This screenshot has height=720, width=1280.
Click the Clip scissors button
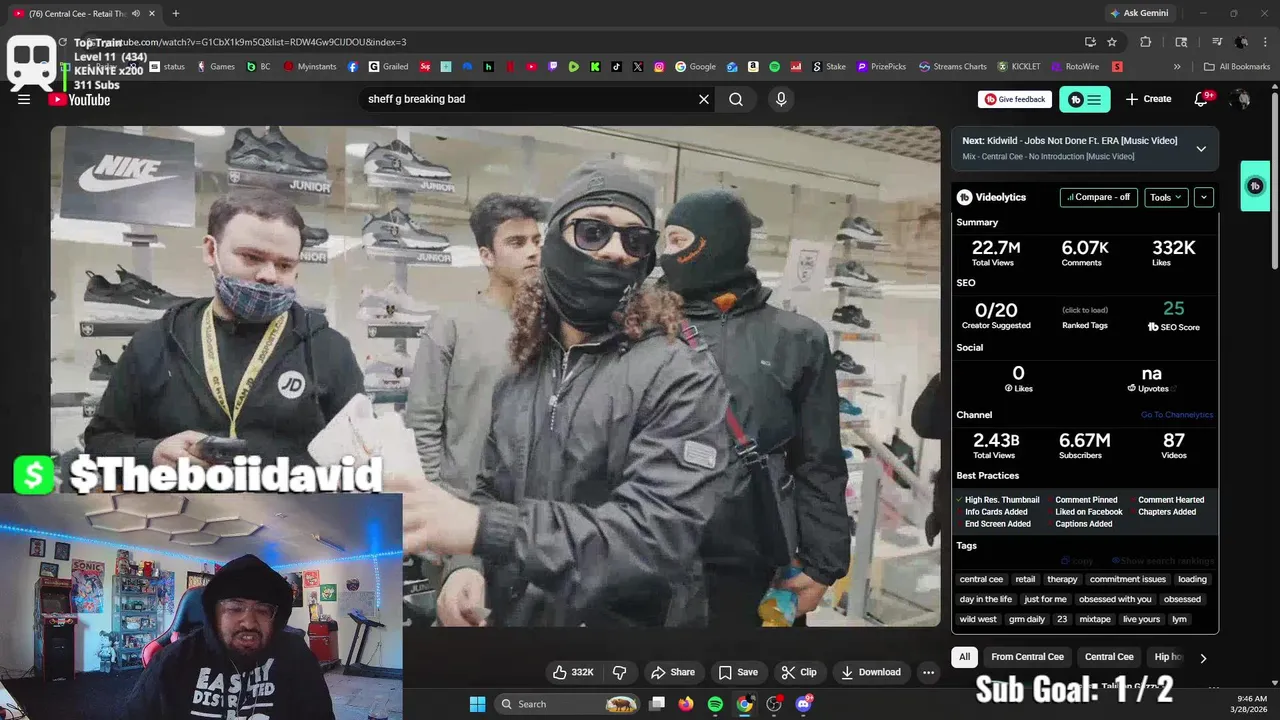(x=799, y=672)
